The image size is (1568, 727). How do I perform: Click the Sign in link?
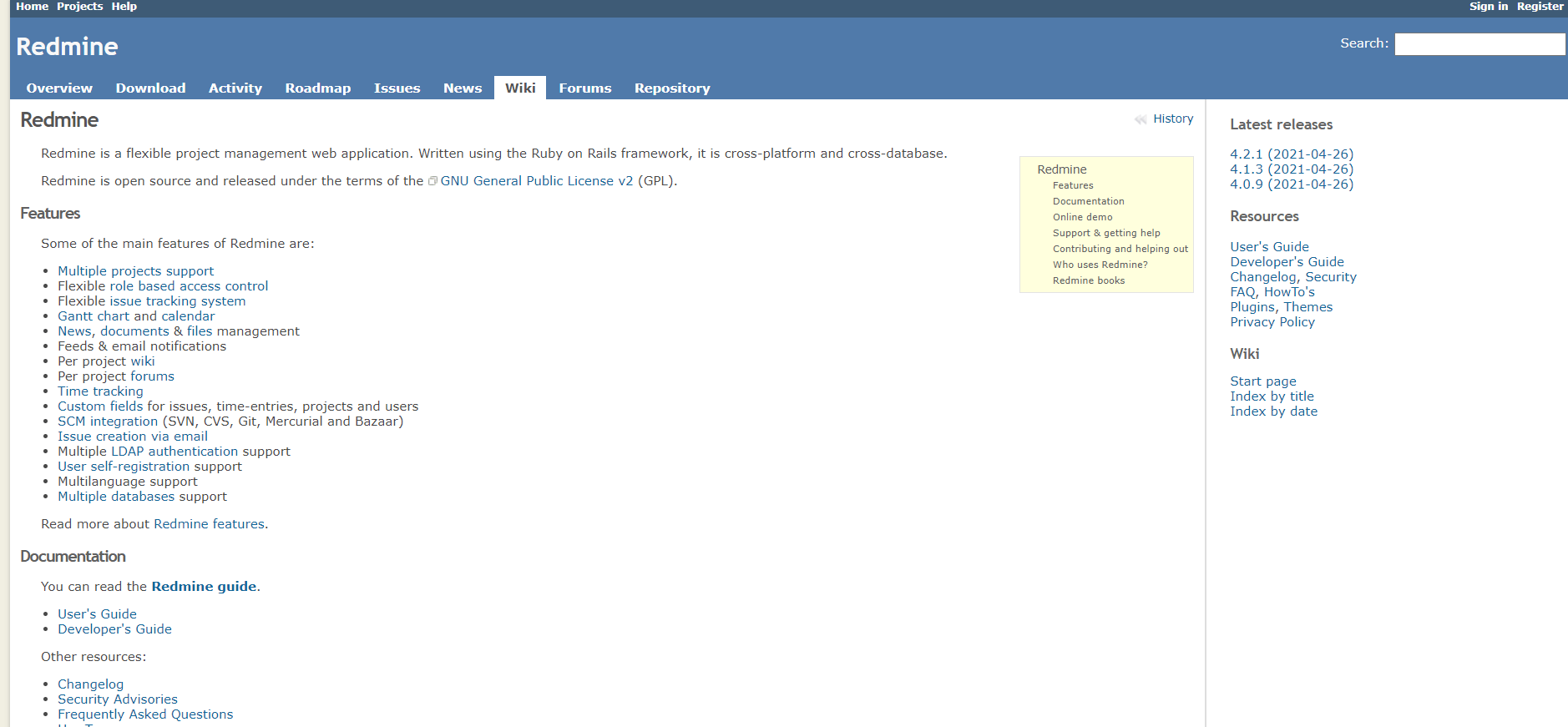(1489, 7)
